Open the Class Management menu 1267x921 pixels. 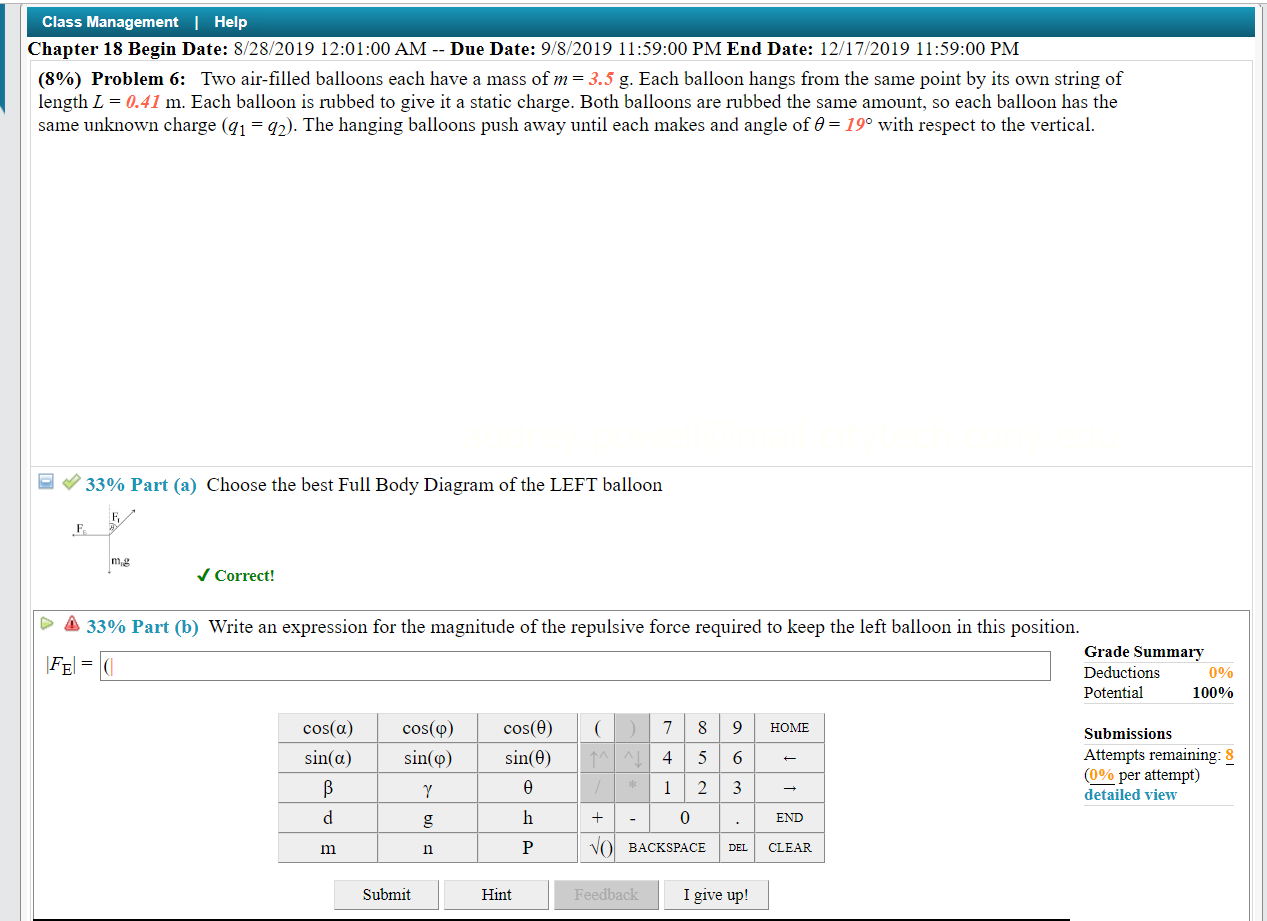[110, 21]
